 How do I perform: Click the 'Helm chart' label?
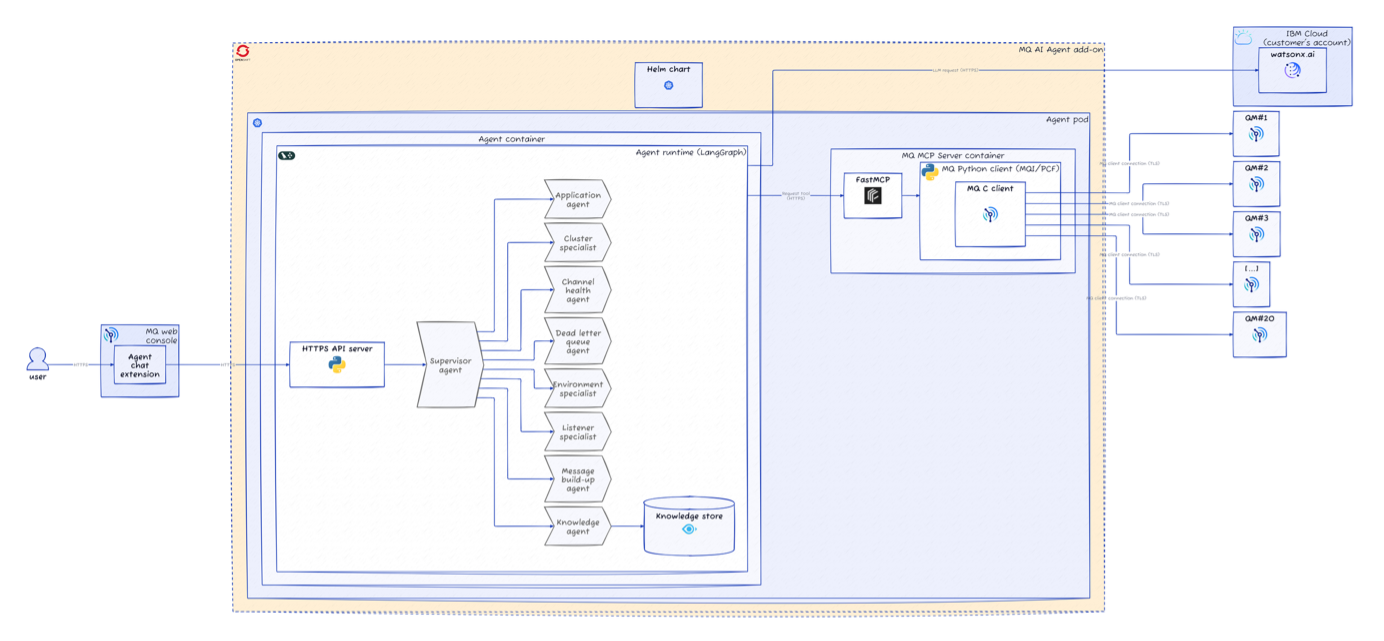pos(669,69)
